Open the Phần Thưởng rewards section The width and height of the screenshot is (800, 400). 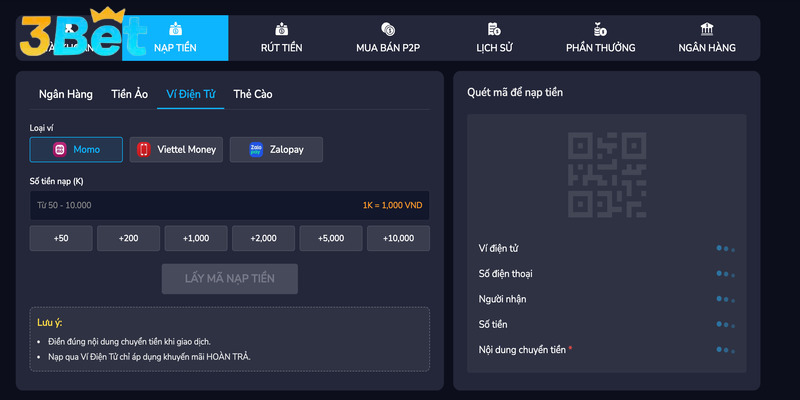(x=601, y=38)
